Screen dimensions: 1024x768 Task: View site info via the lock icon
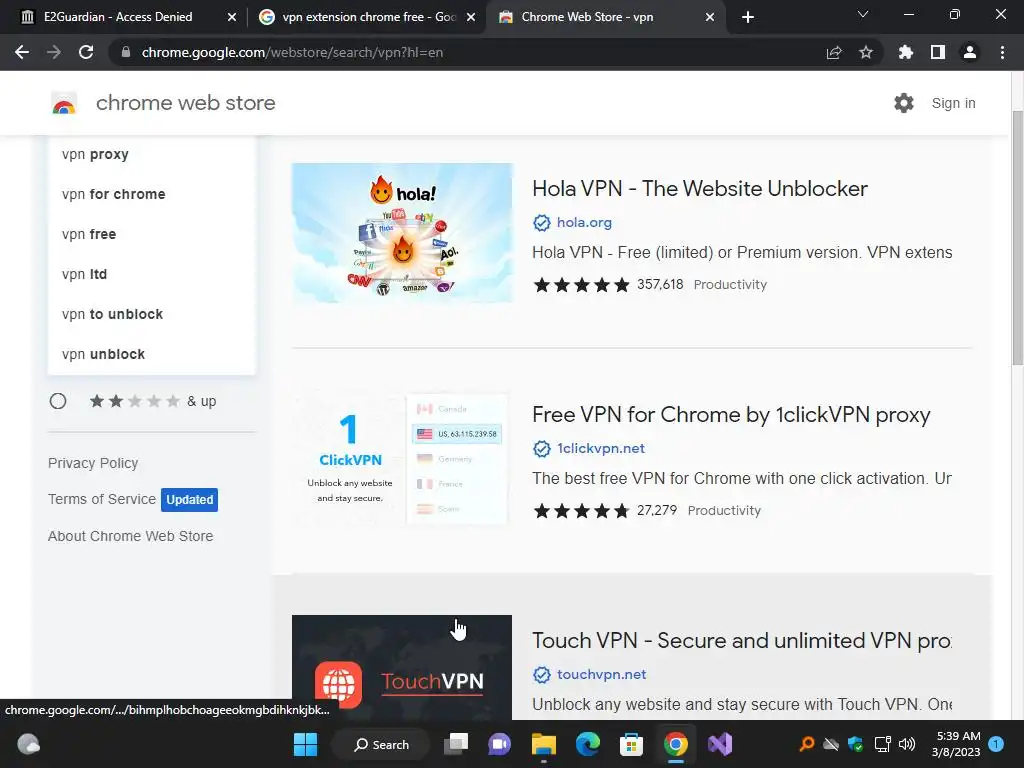126,52
